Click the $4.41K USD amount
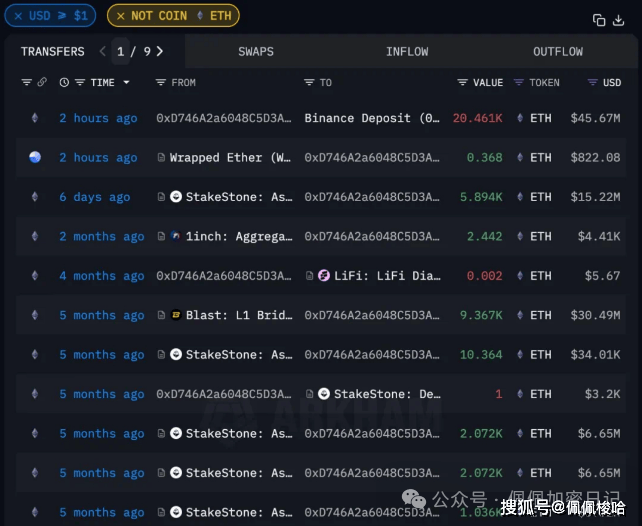Screen dimensions: 642x526 [x=599, y=237]
